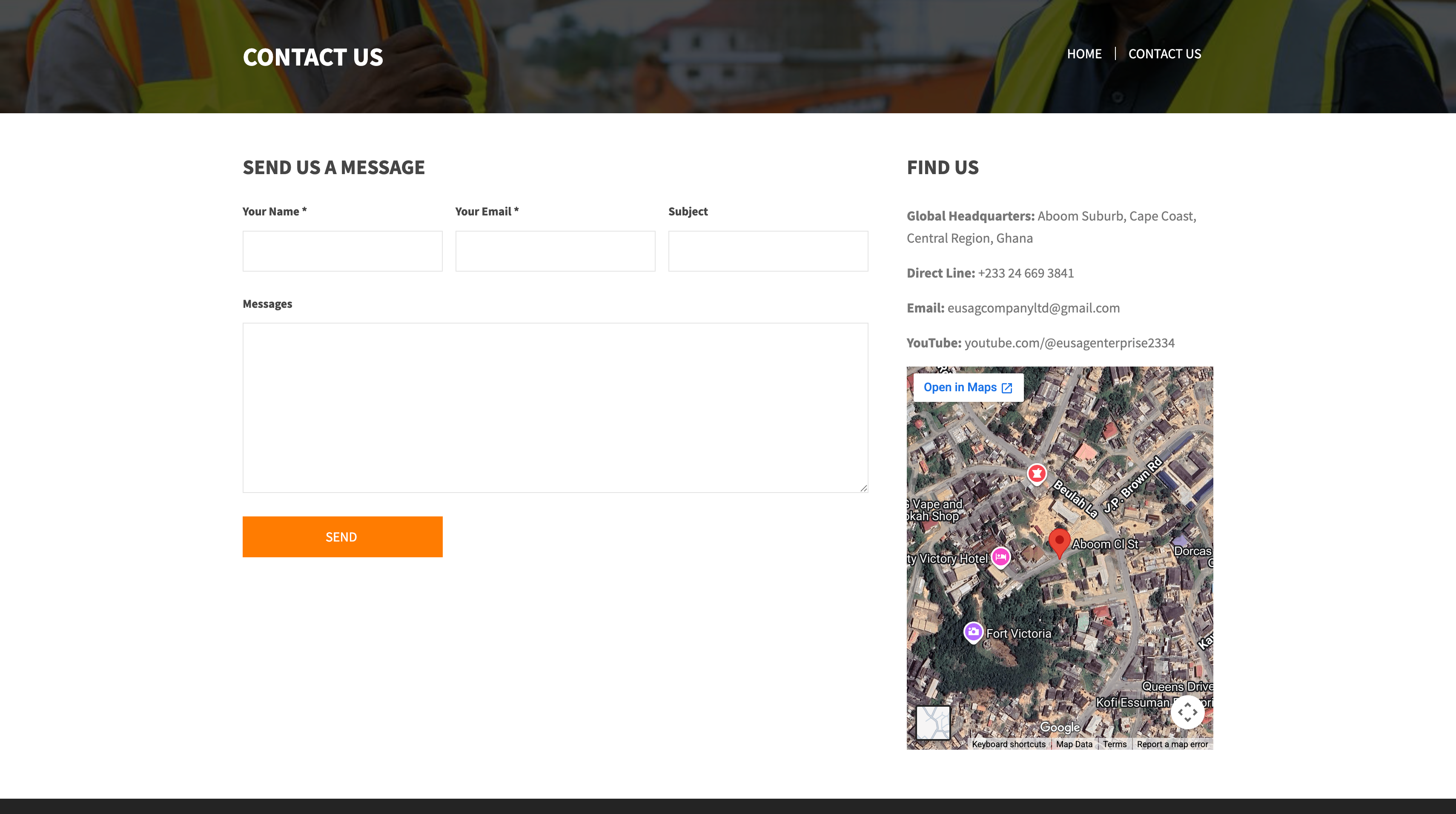Click the external-link icon beside Open in Maps
The image size is (1456, 814).
click(x=1007, y=388)
